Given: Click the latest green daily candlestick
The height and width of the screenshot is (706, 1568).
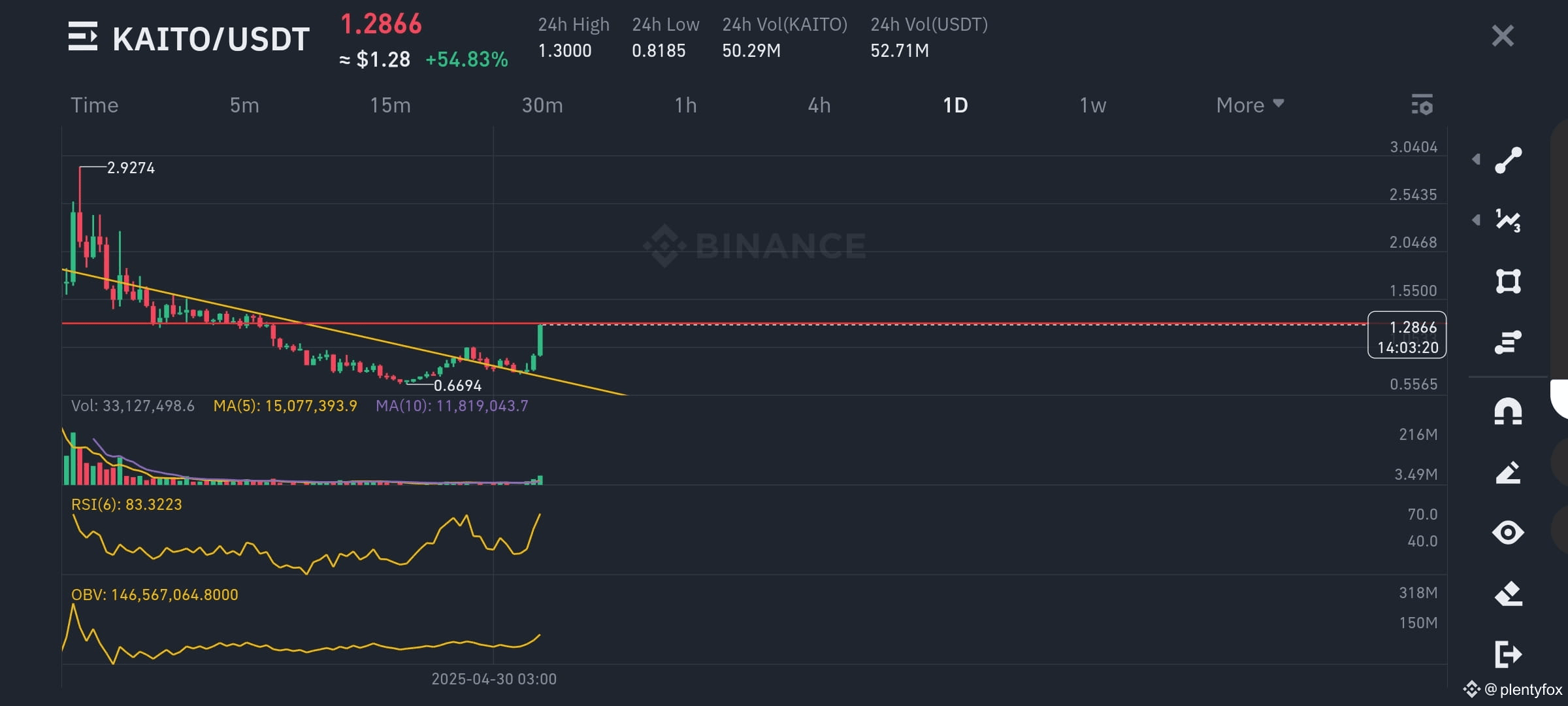Looking at the screenshot, I should click(540, 340).
